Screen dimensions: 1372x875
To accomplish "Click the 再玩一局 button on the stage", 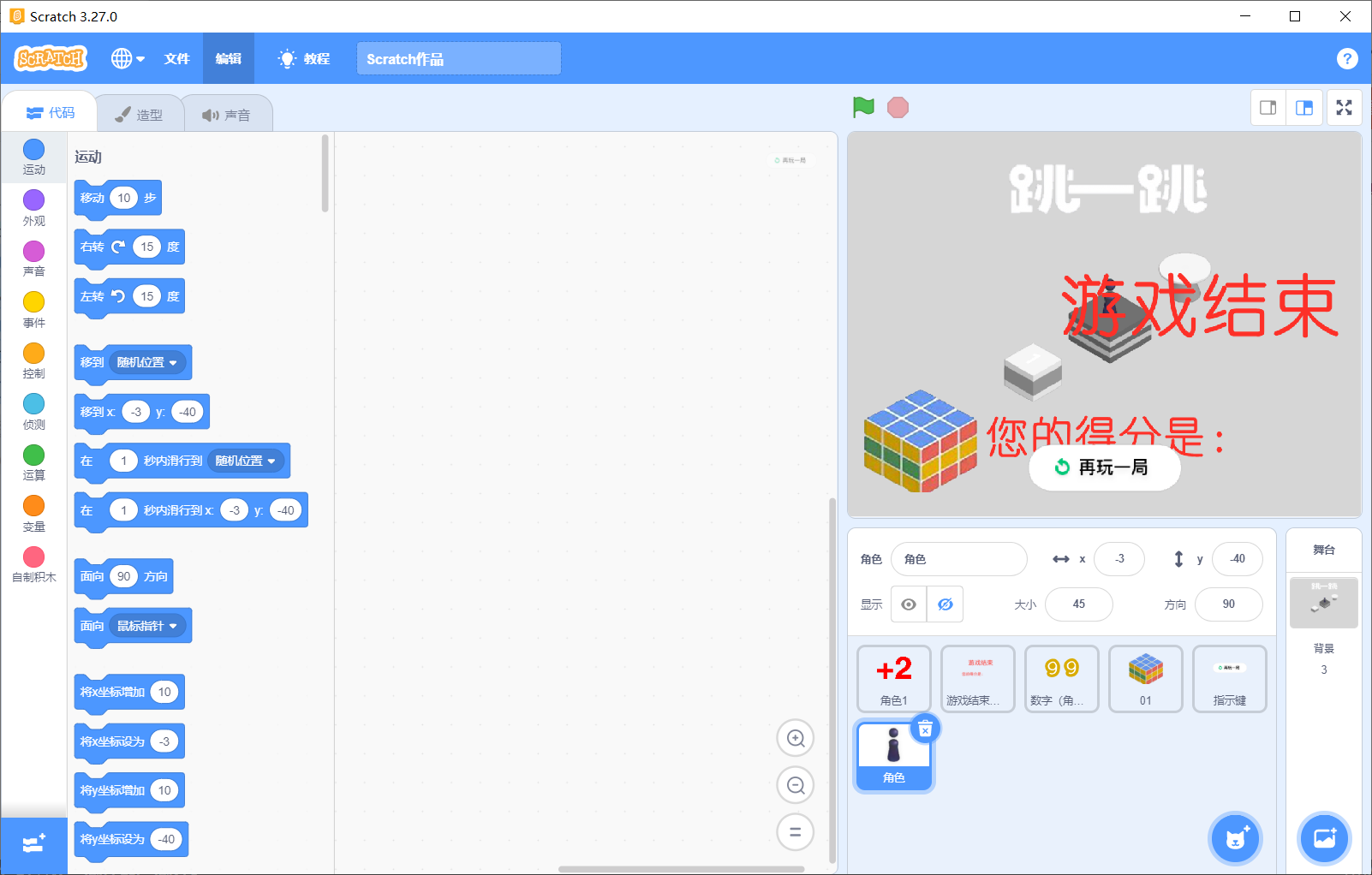I will tap(1104, 467).
